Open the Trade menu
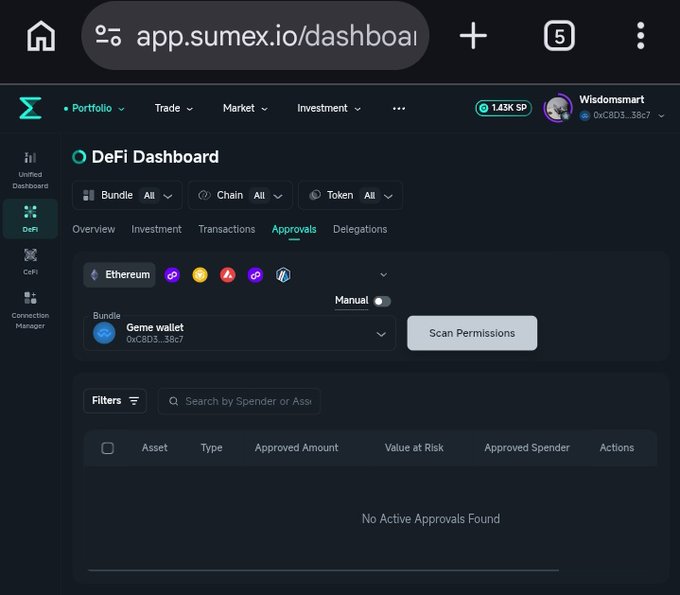680x595 pixels. pyautogui.click(x=173, y=108)
